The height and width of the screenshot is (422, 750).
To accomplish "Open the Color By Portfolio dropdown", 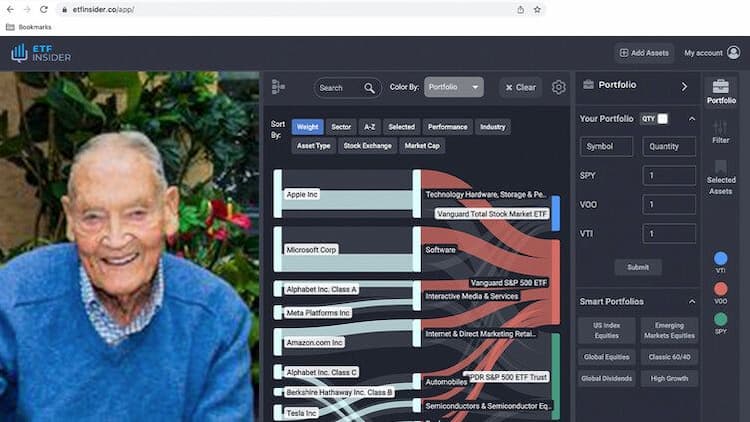I will click(x=453, y=87).
